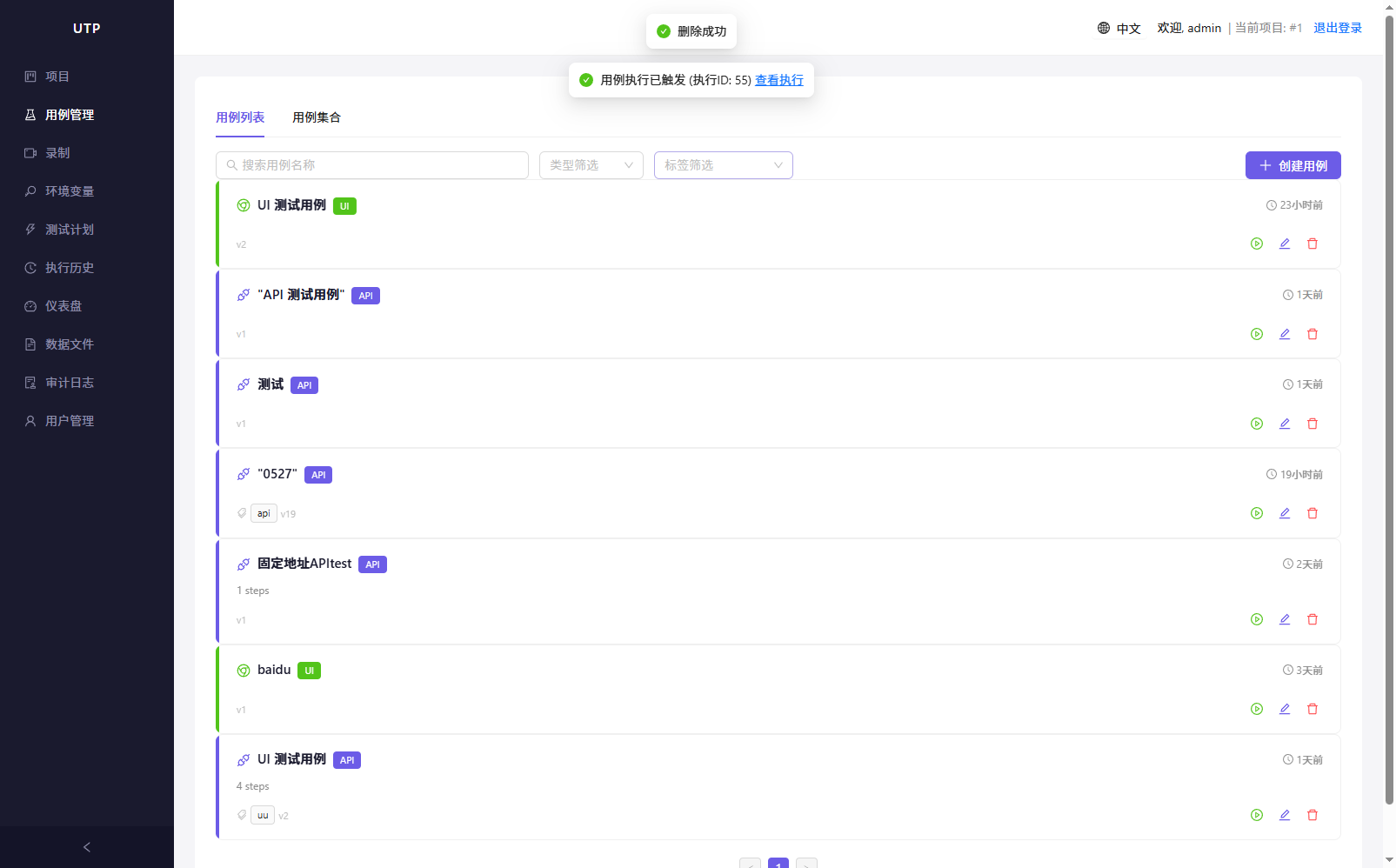Click the 创建用例 button

click(x=1293, y=165)
